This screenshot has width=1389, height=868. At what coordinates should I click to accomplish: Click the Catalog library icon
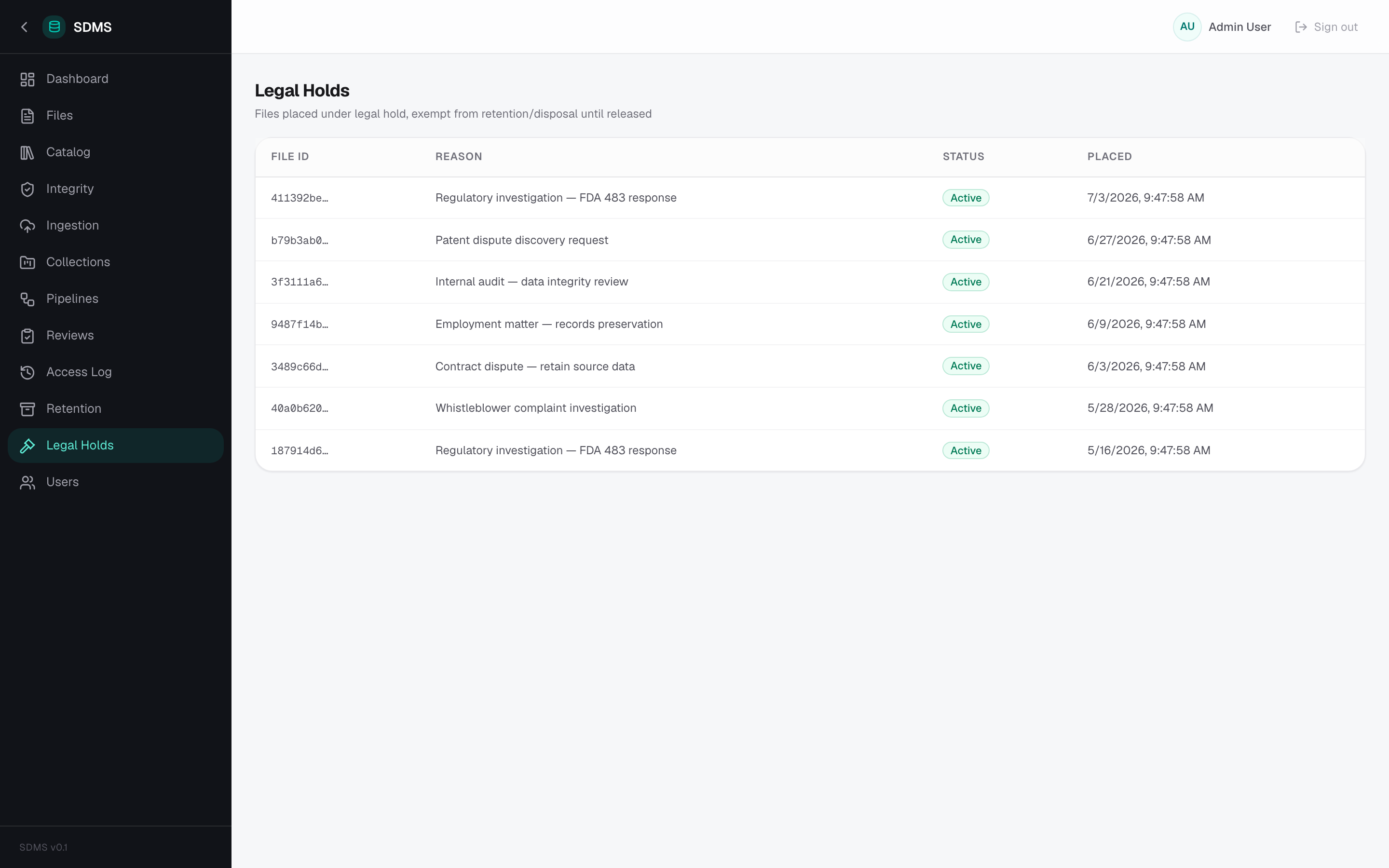pyautogui.click(x=27, y=153)
